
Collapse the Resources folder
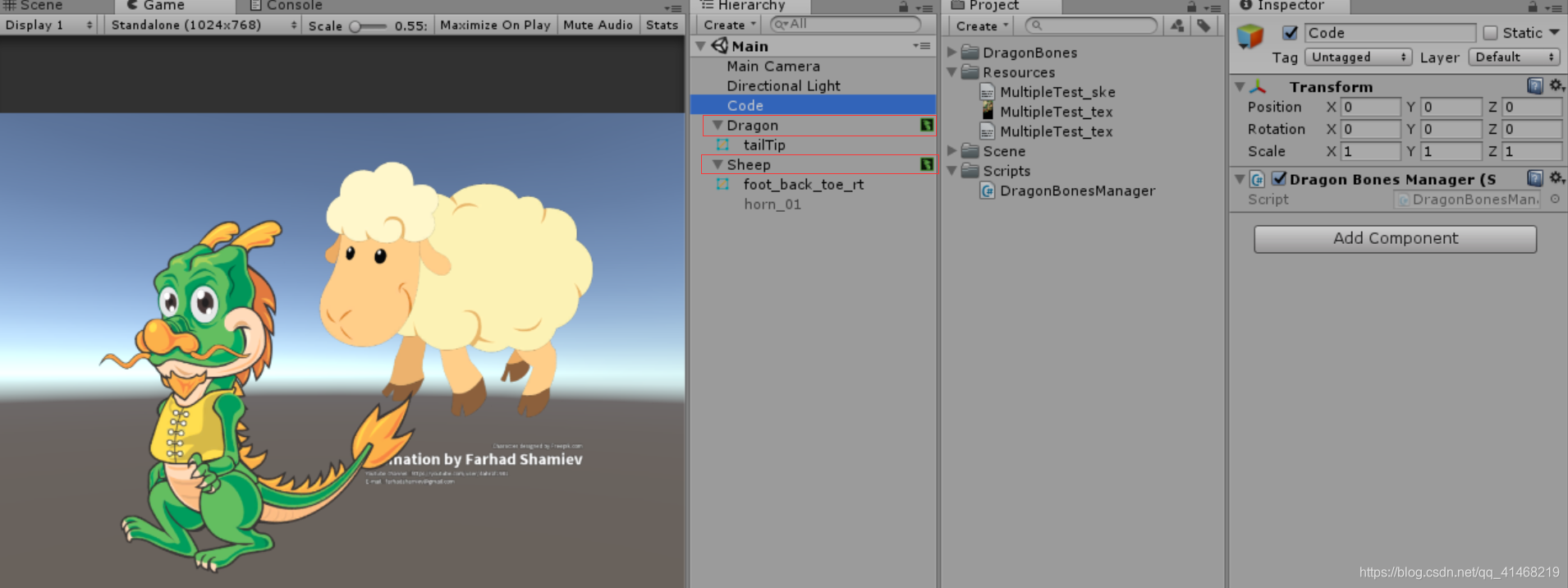[x=952, y=72]
